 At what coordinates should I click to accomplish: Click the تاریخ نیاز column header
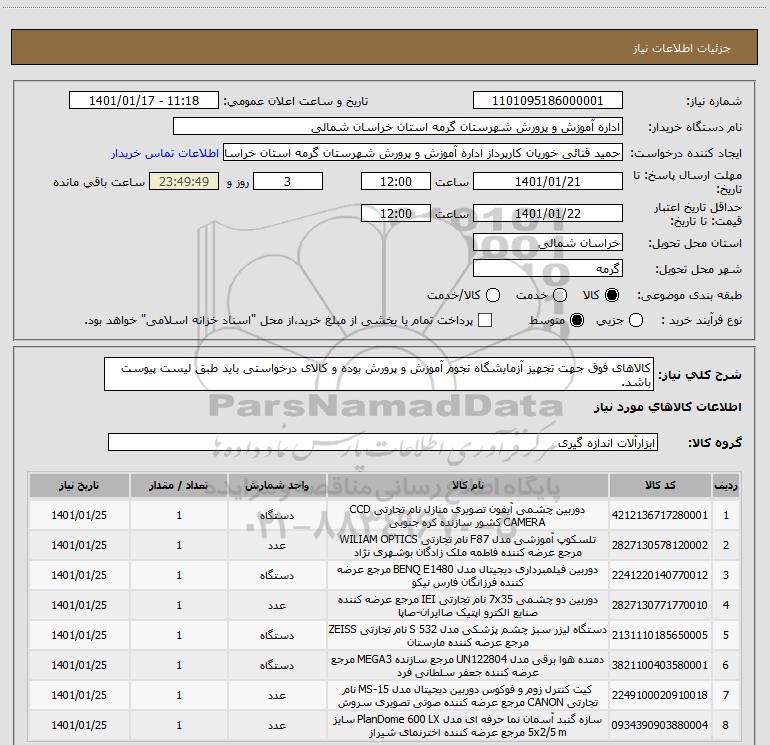(79, 486)
